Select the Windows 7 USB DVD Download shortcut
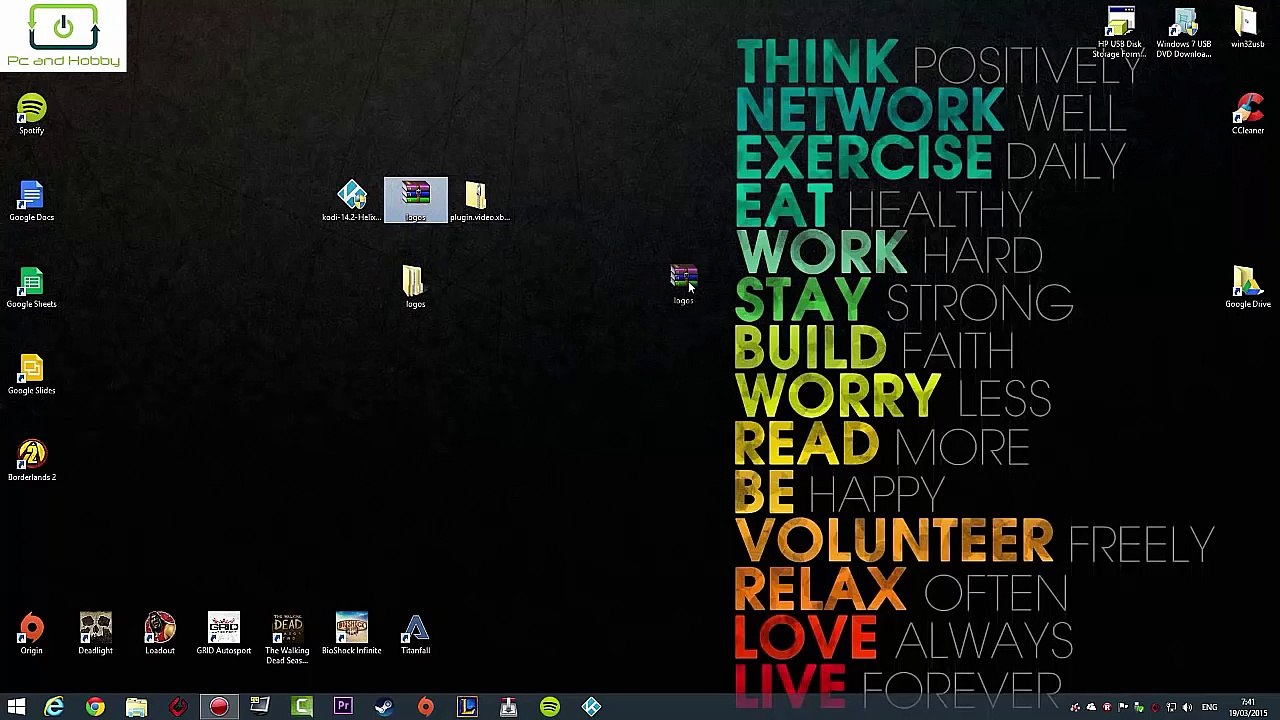1280x720 pixels. pyautogui.click(x=1184, y=33)
